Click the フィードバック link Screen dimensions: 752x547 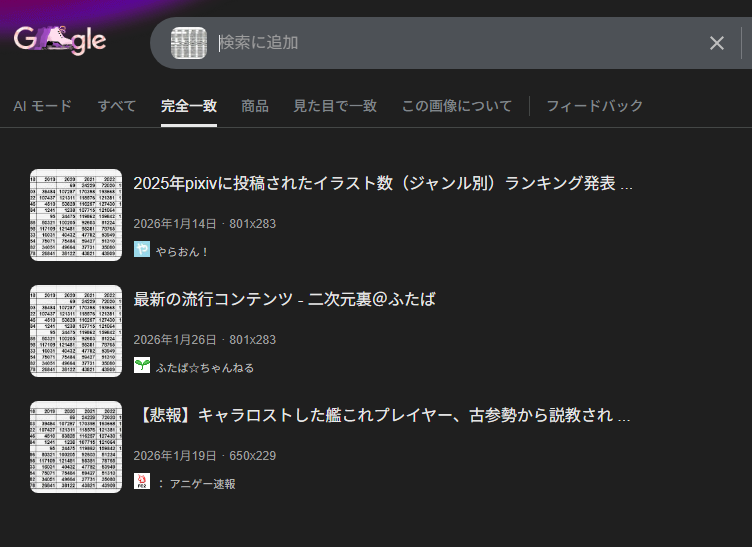594,106
